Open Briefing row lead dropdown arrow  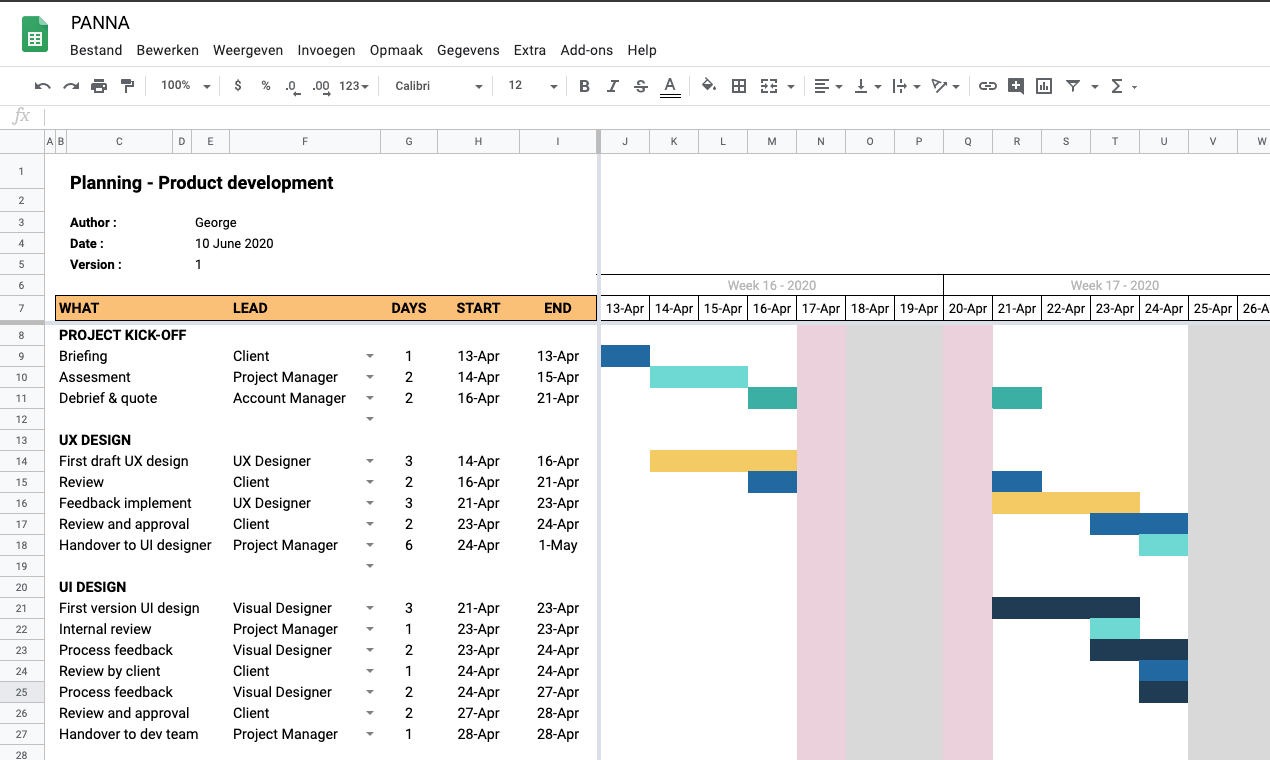(x=370, y=356)
